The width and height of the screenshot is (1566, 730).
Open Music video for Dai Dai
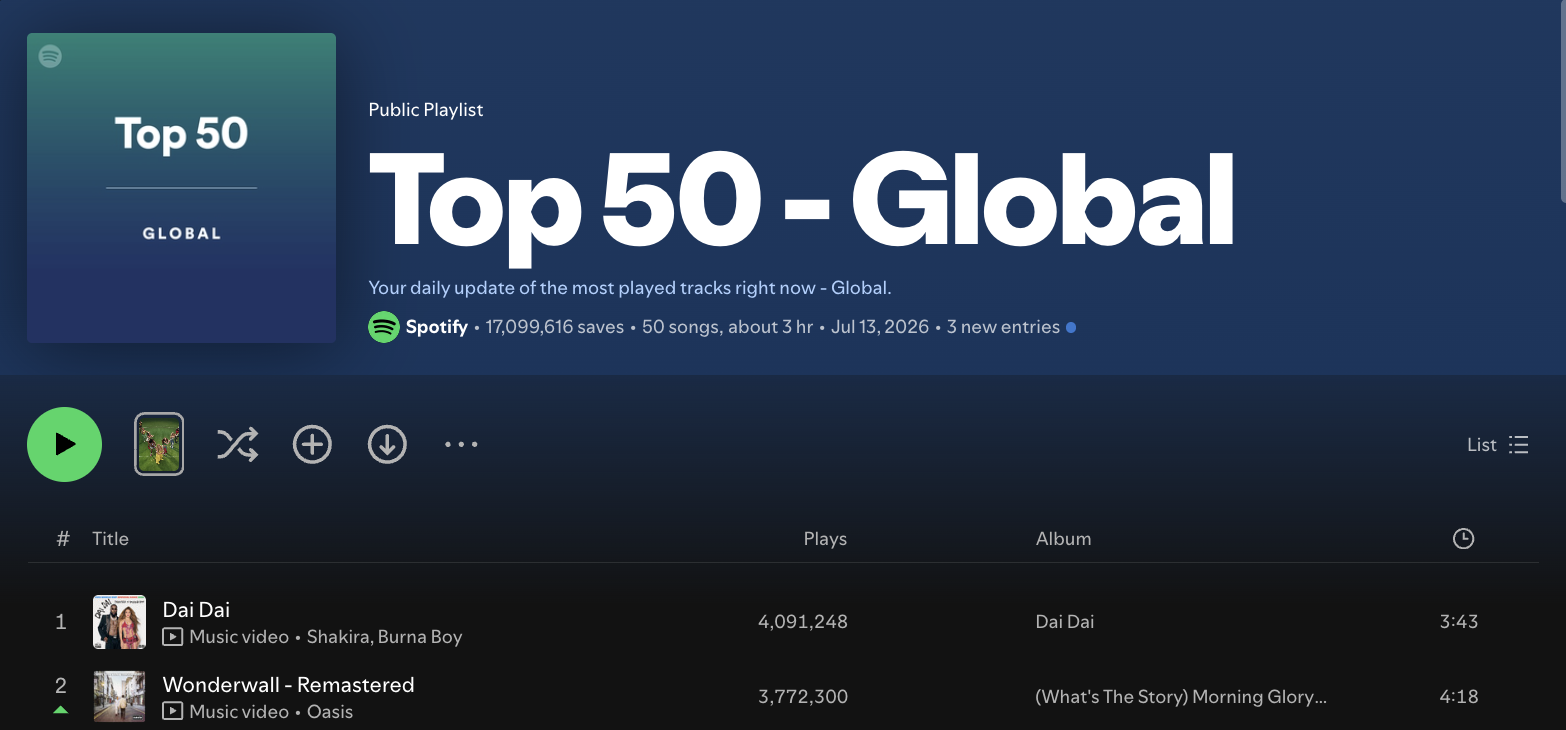(x=226, y=637)
